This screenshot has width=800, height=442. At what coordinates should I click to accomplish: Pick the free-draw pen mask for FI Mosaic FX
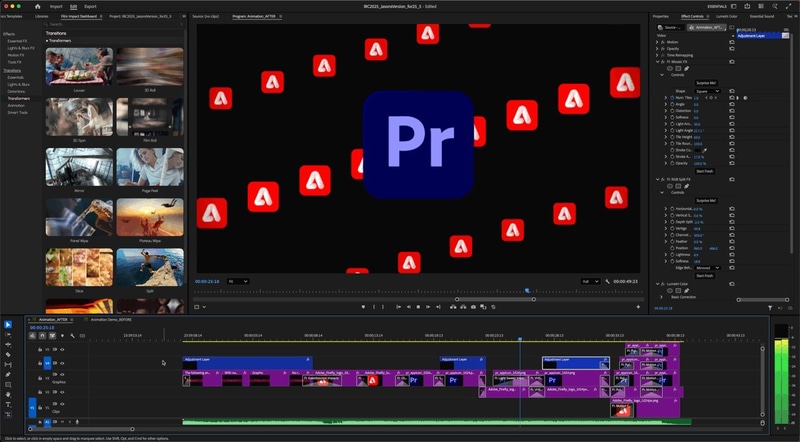(686, 68)
